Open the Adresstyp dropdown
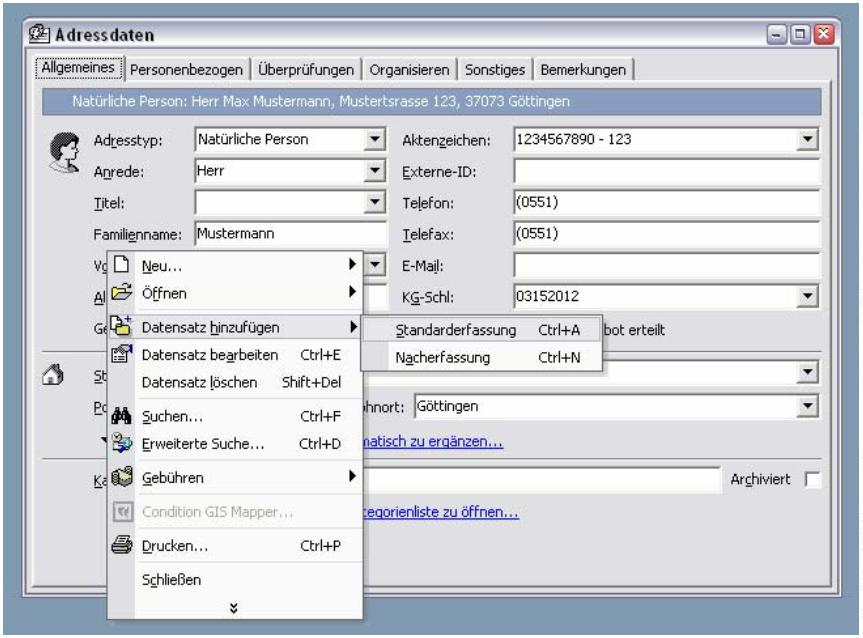 pos(375,141)
